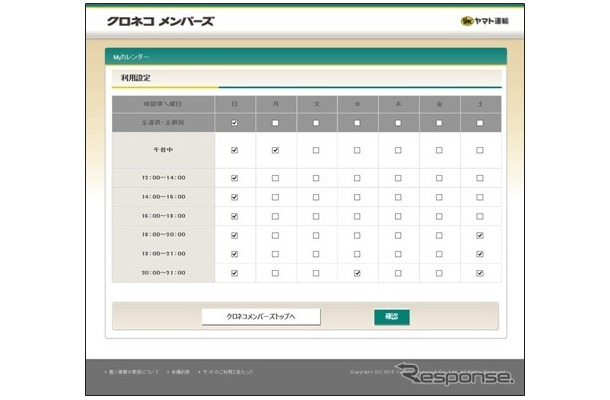The width and height of the screenshot is (610, 400).
Task: Check 午前中 checkbox for 金 (Friday)
Action: [x=439, y=150]
